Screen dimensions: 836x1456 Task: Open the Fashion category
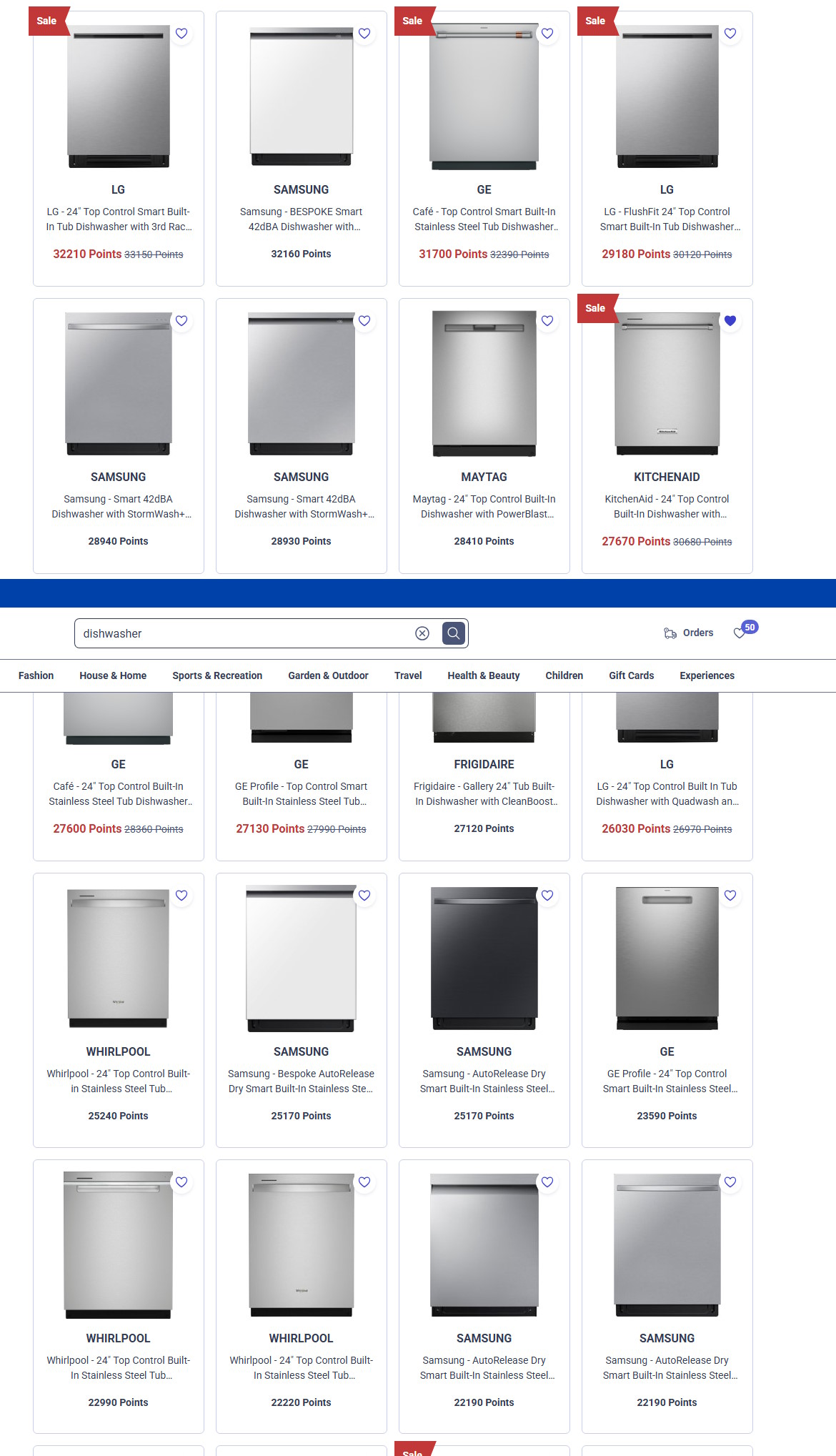pyautogui.click(x=36, y=675)
